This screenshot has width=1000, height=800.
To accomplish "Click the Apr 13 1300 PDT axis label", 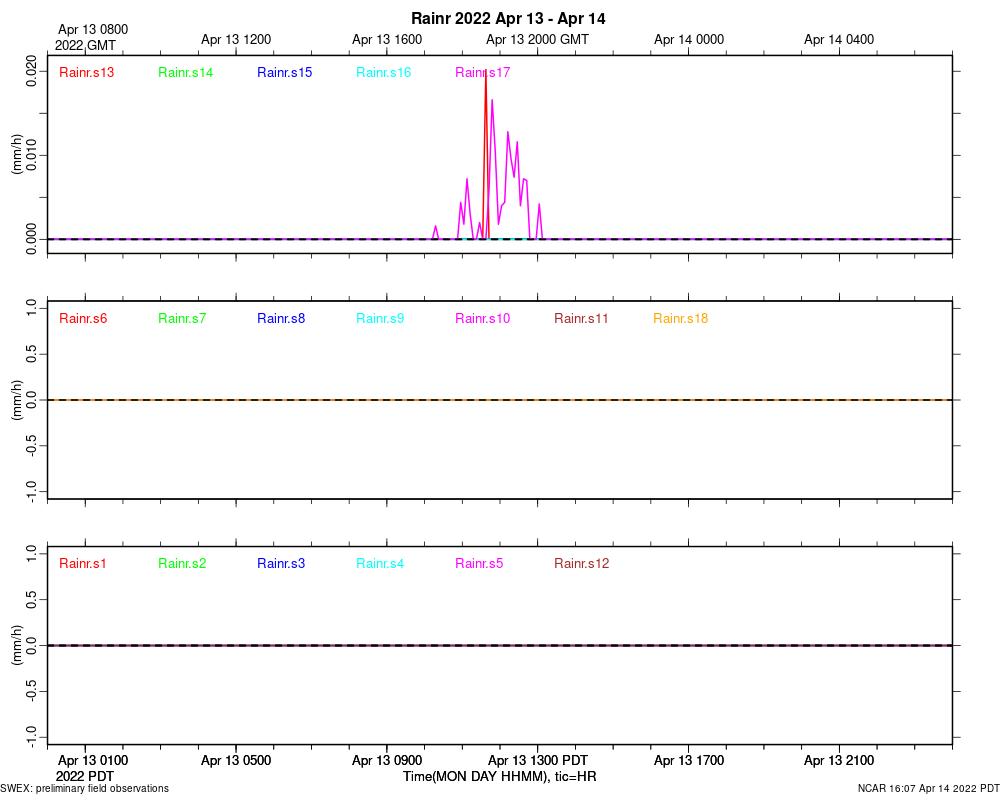I will point(538,760).
